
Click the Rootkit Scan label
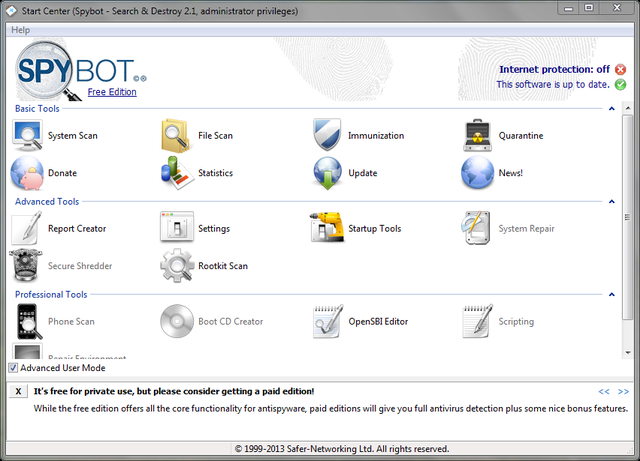pos(223,266)
